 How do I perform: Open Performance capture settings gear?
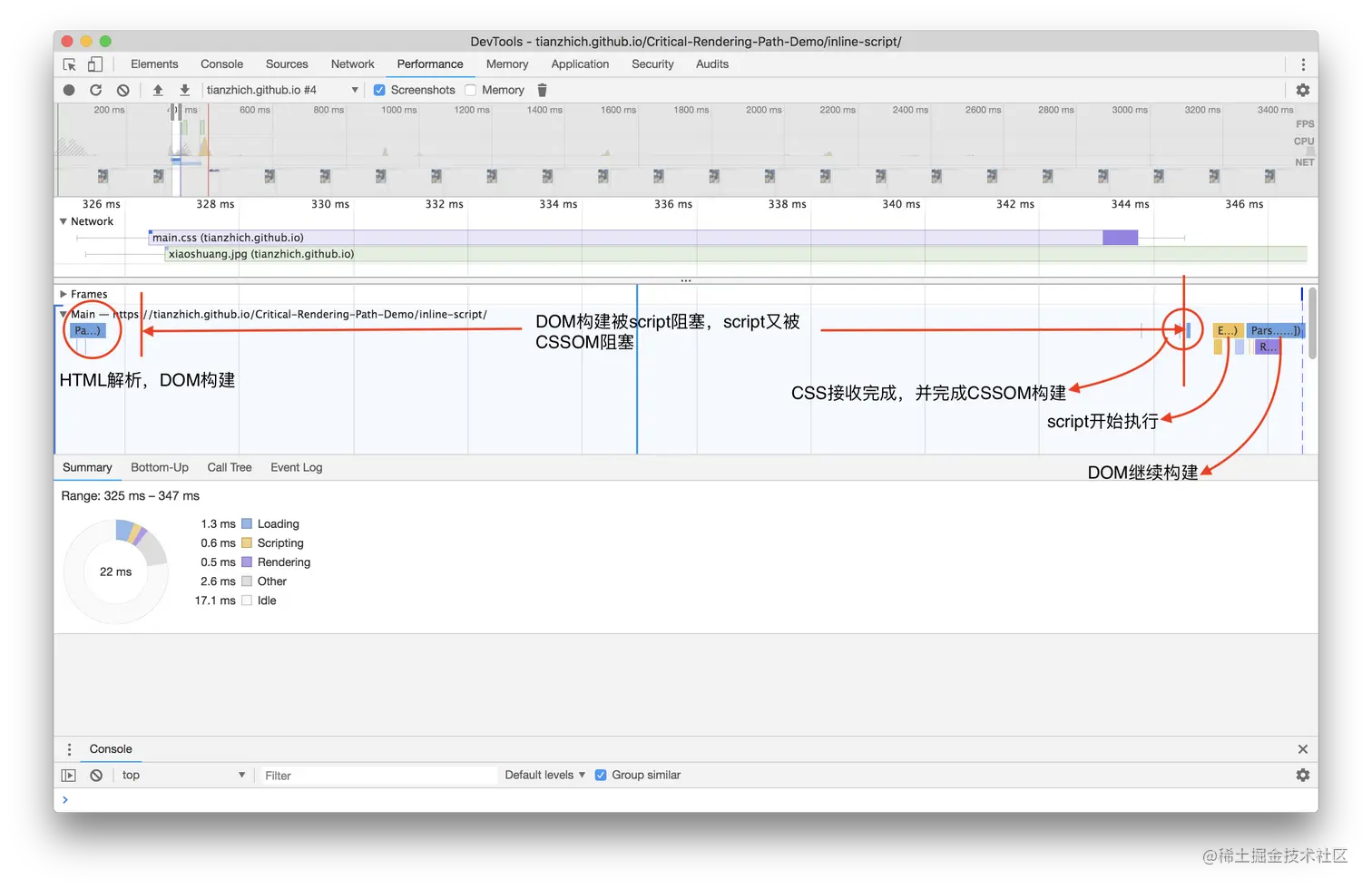(1303, 90)
